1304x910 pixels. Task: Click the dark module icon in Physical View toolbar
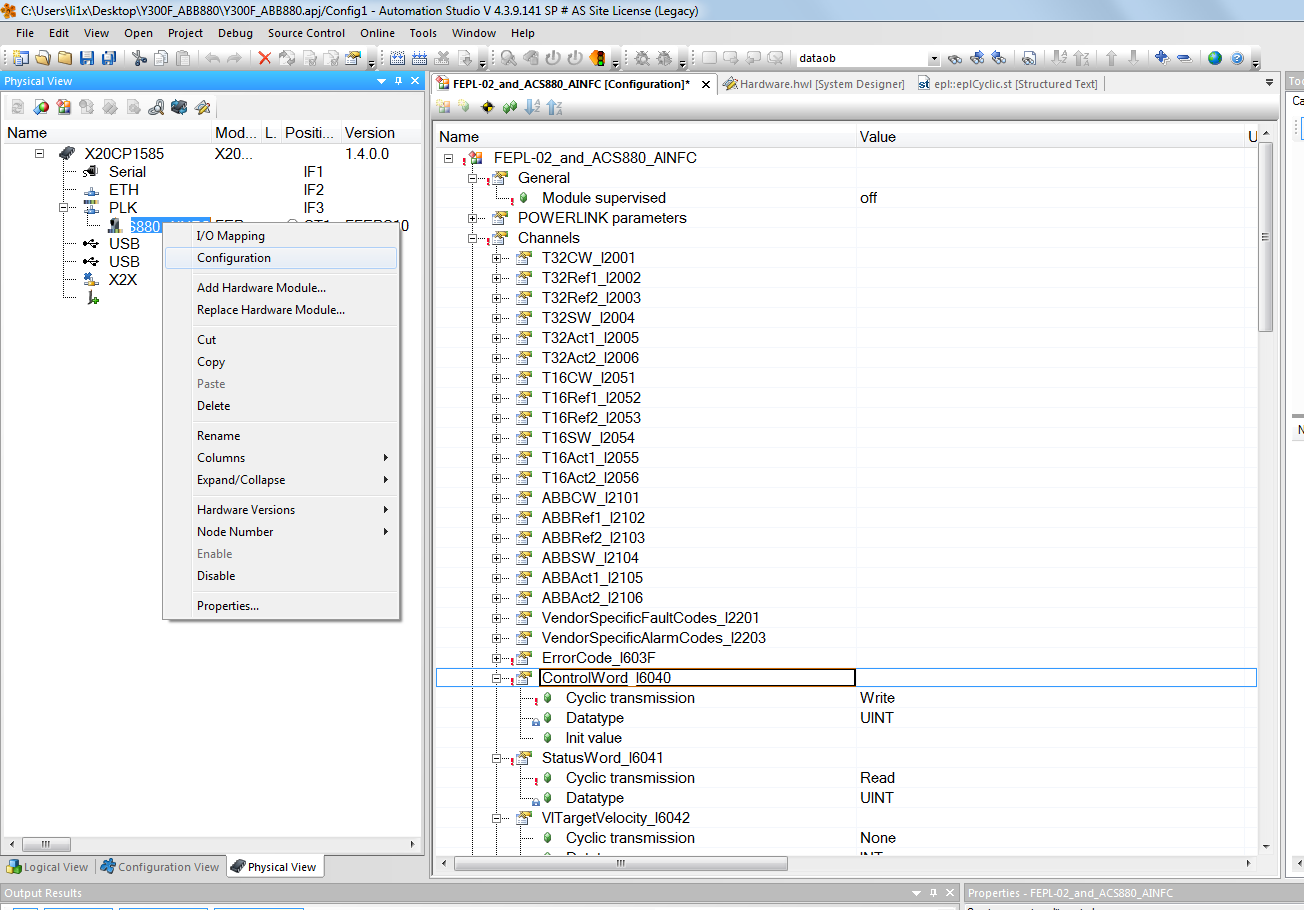[x=179, y=107]
